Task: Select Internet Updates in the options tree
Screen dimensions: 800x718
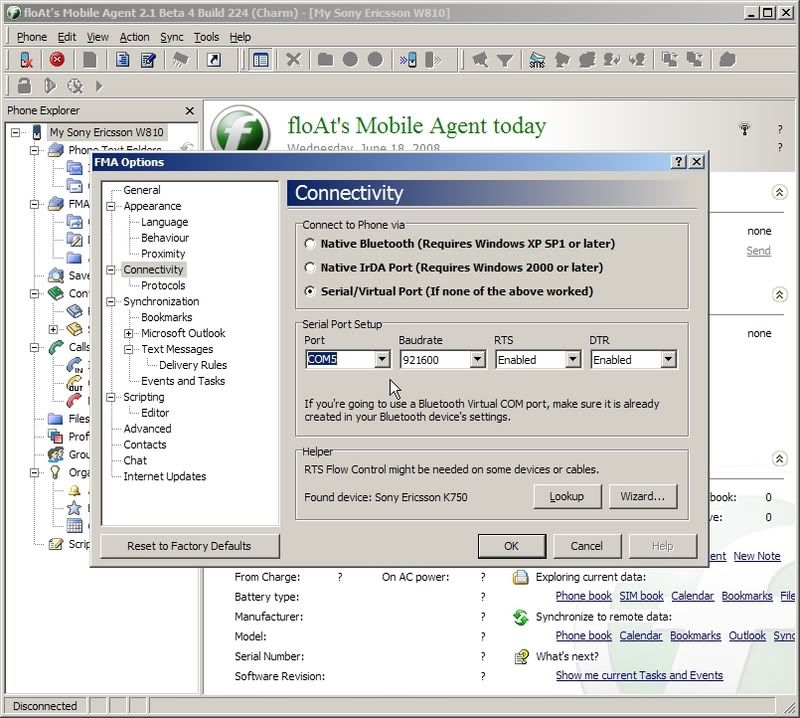Action: click(165, 477)
